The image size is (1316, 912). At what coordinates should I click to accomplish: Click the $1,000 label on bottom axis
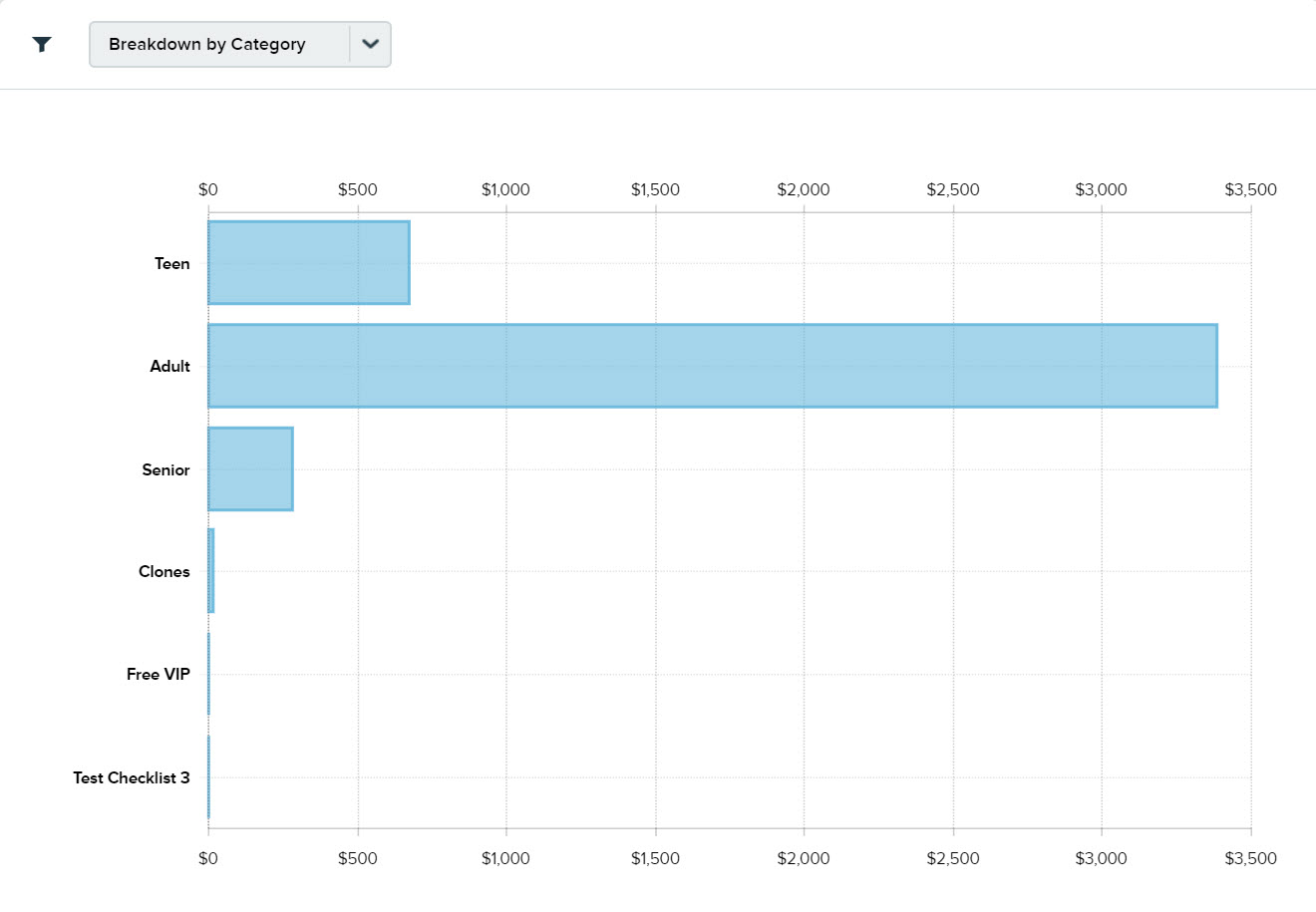point(505,858)
